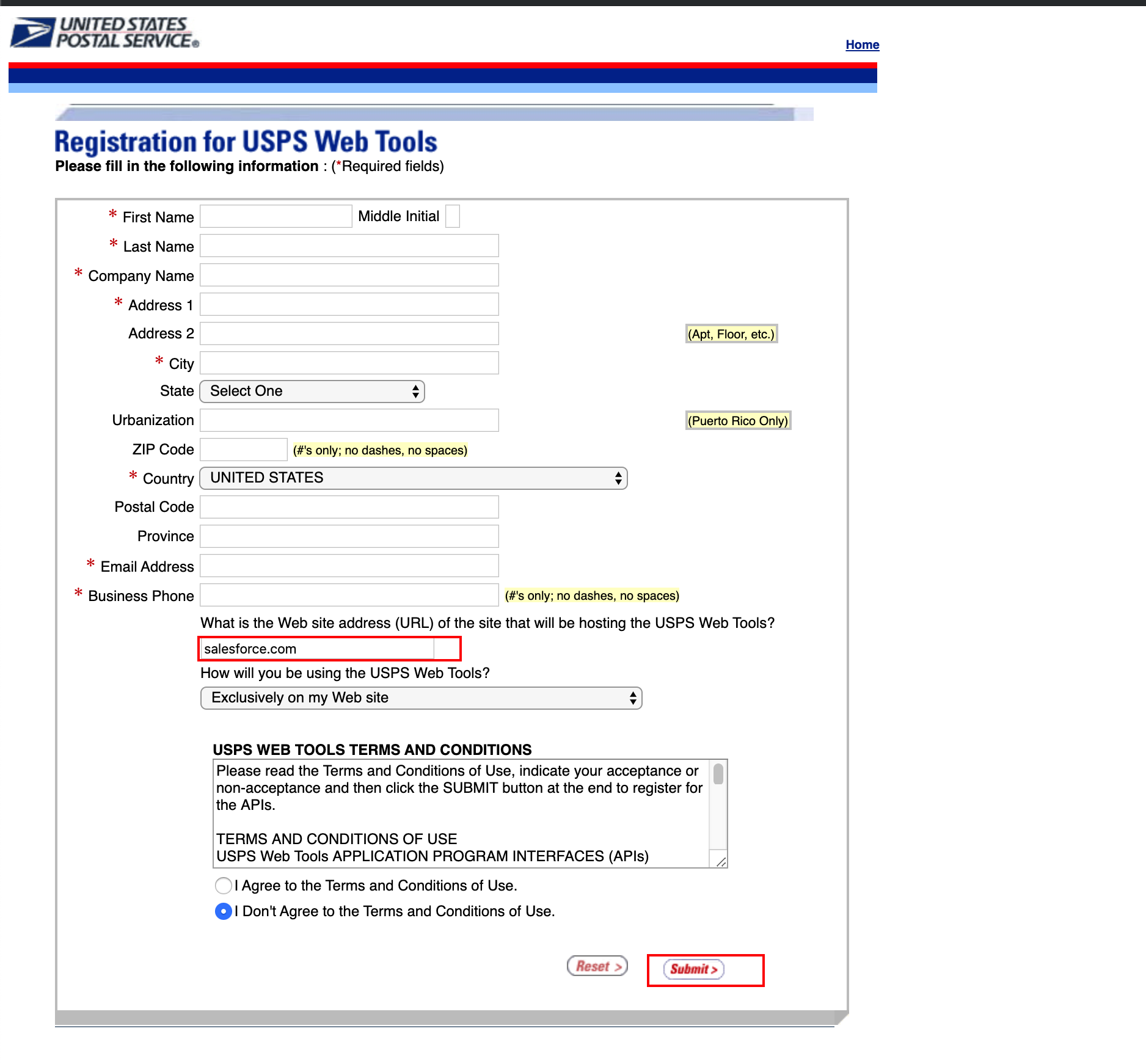
Task: Click the Postal Code field
Action: click(x=349, y=507)
